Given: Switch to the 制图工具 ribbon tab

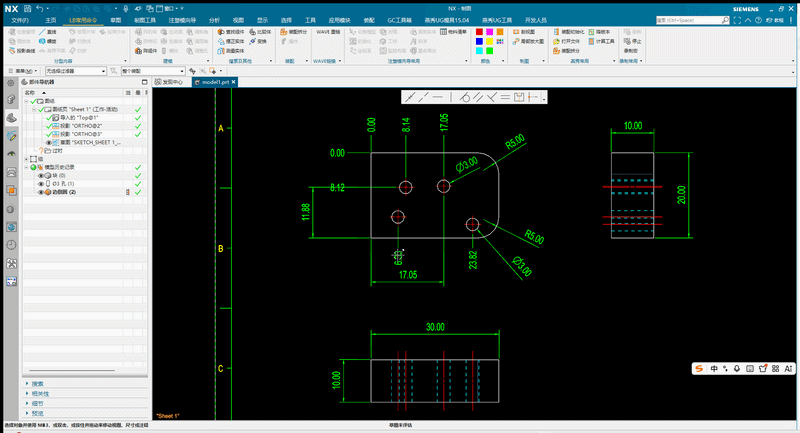Looking at the screenshot, I should pyautogui.click(x=145, y=20).
